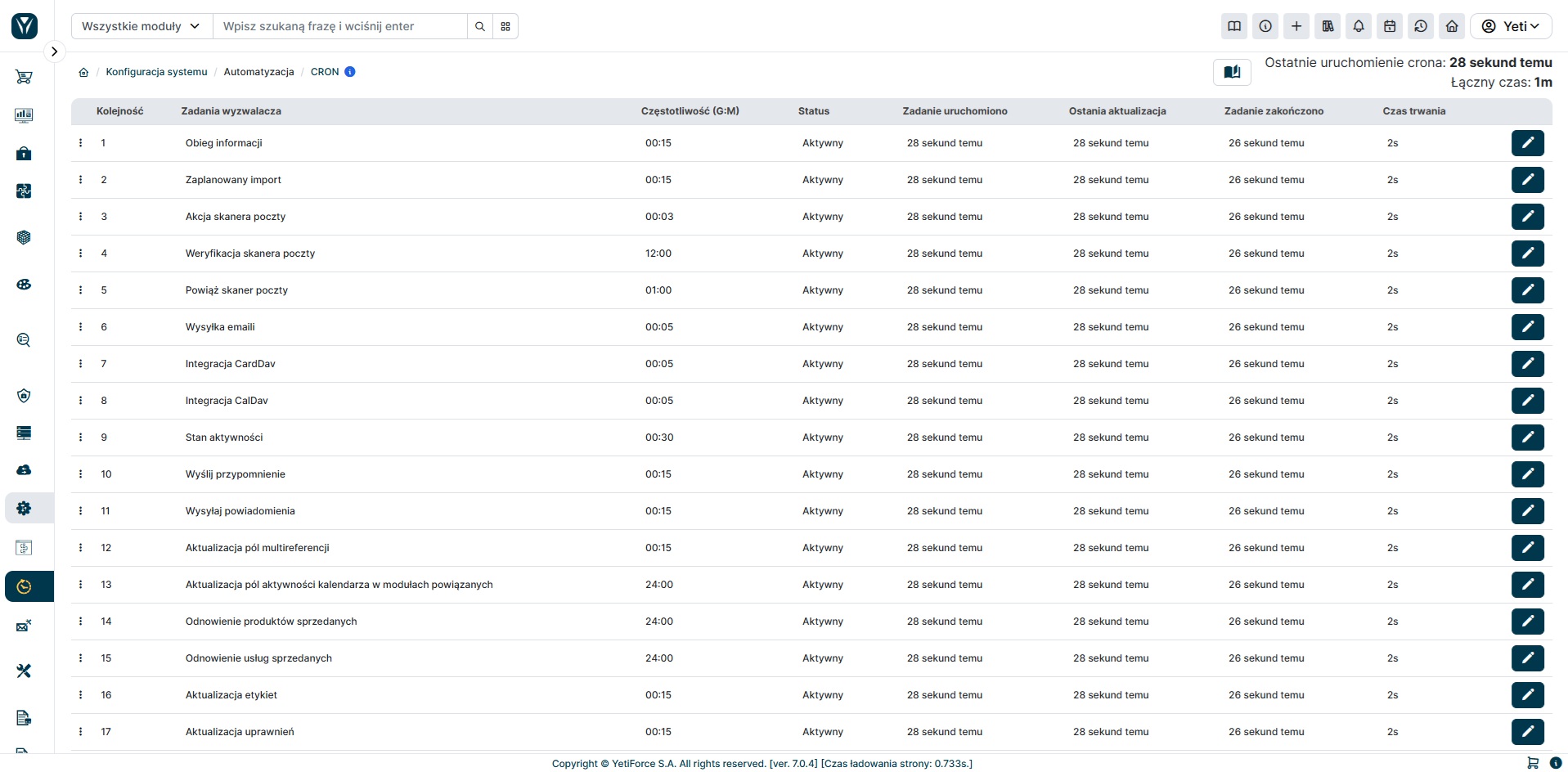Click drag handle of Integracja CalDav row
Image resolution: width=1568 pixels, height=772 pixels.
[x=80, y=401]
